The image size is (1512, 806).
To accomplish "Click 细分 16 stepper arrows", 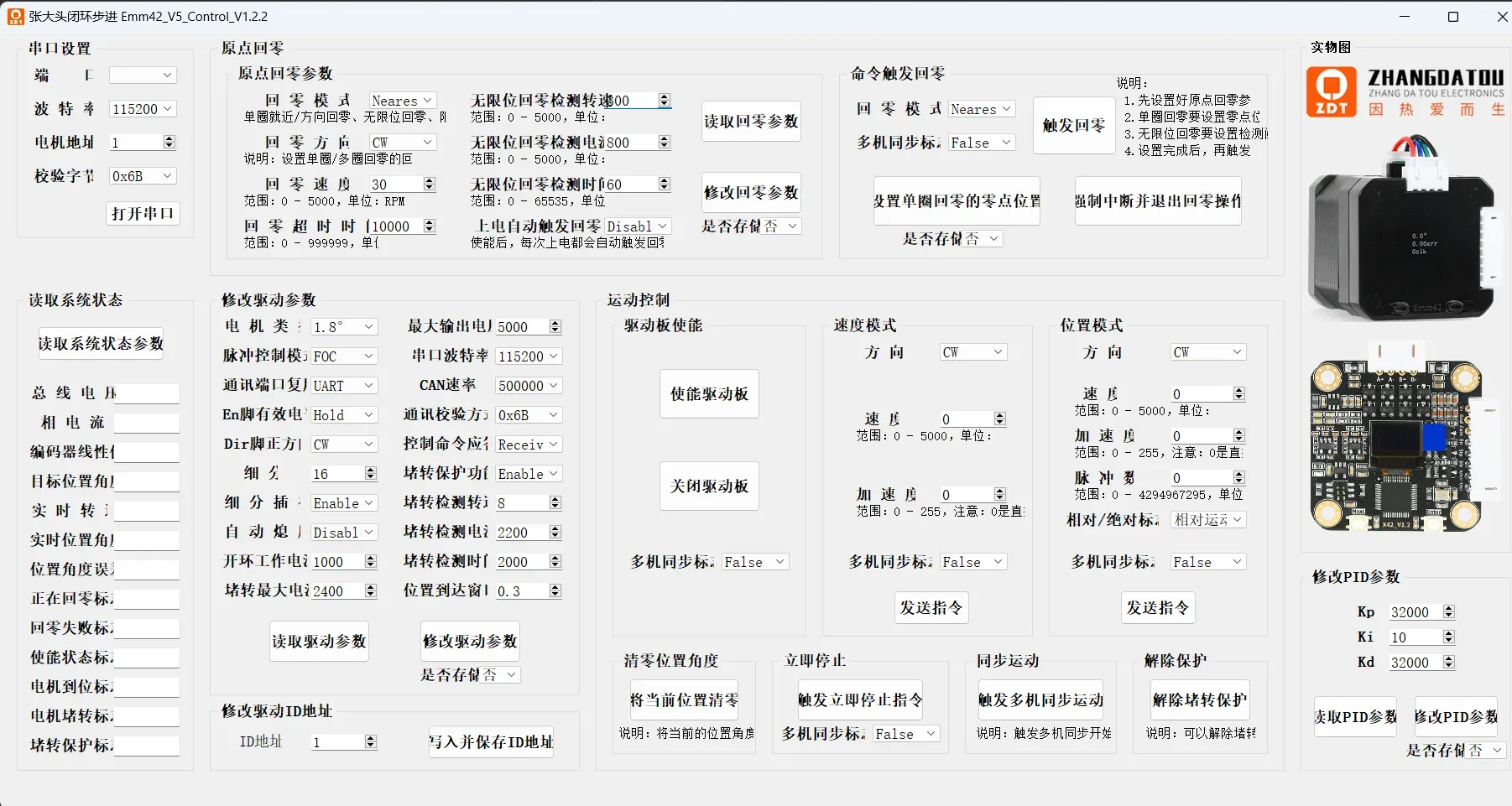I will click(371, 473).
